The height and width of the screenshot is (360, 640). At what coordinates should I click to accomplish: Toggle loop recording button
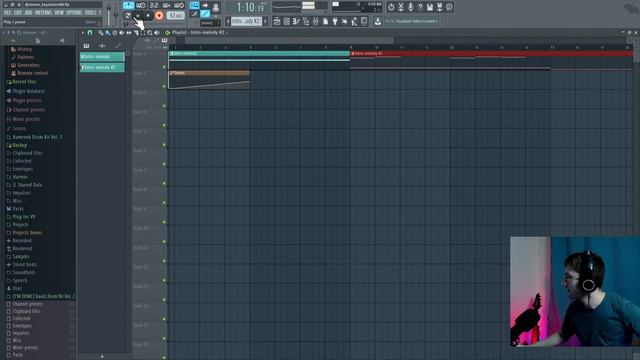tap(179, 5)
